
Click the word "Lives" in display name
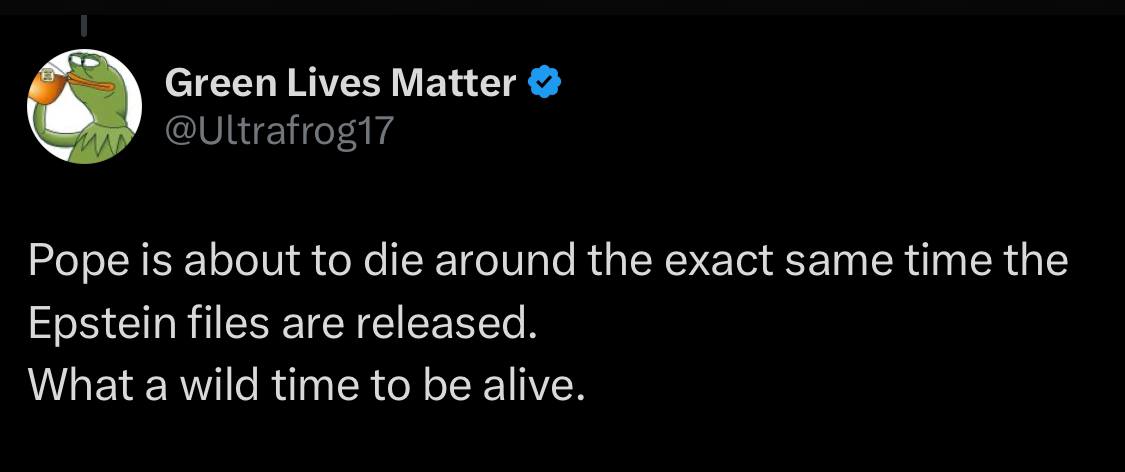click(328, 84)
